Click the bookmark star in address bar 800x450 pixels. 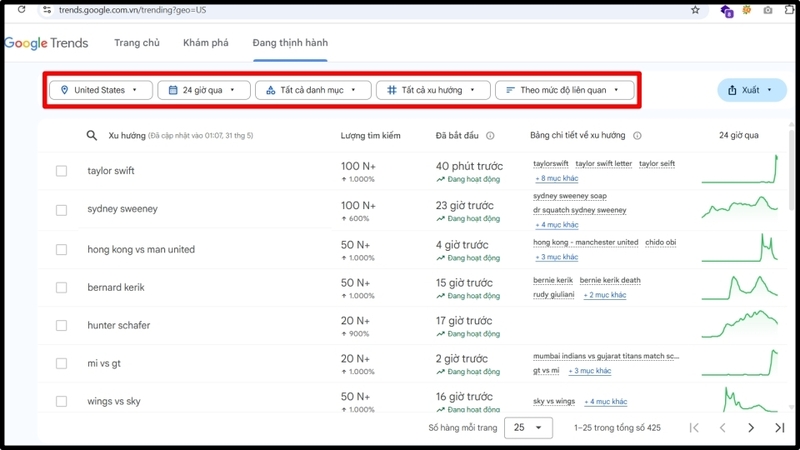pos(695,10)
